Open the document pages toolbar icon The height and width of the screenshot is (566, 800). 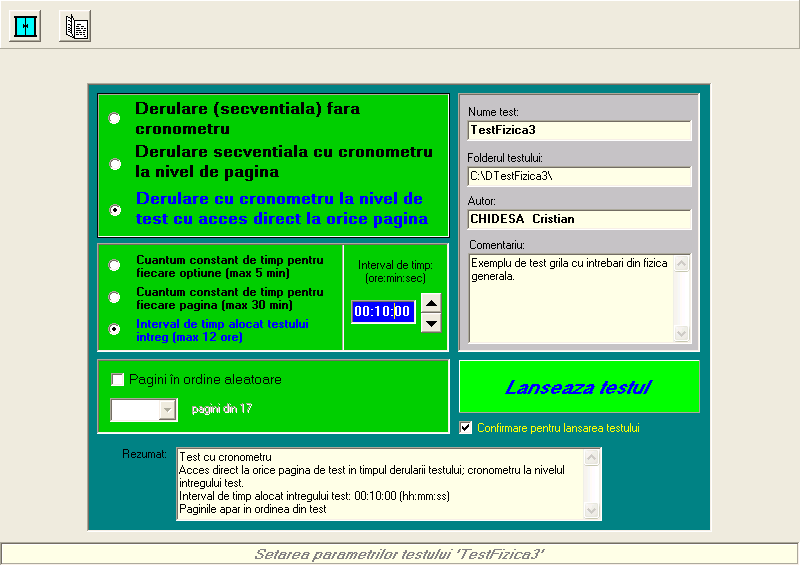[x=75, y=26]
